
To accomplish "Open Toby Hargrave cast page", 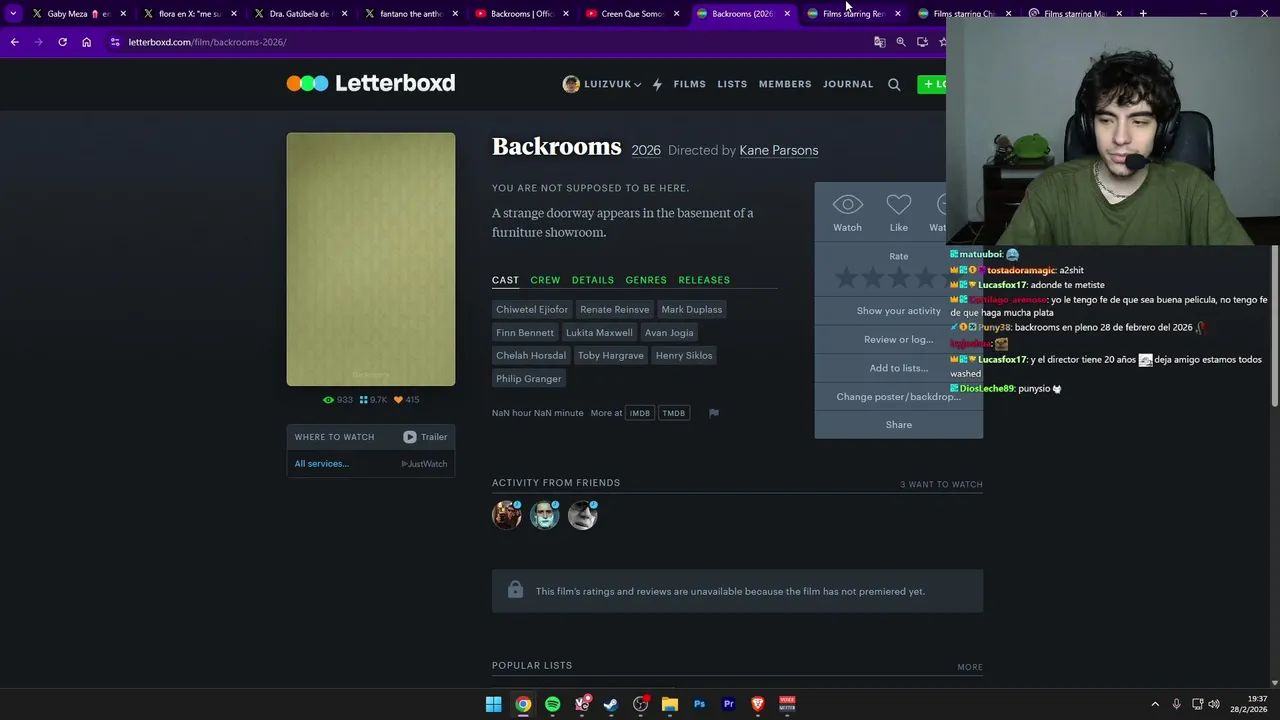I will pos(610,355).
